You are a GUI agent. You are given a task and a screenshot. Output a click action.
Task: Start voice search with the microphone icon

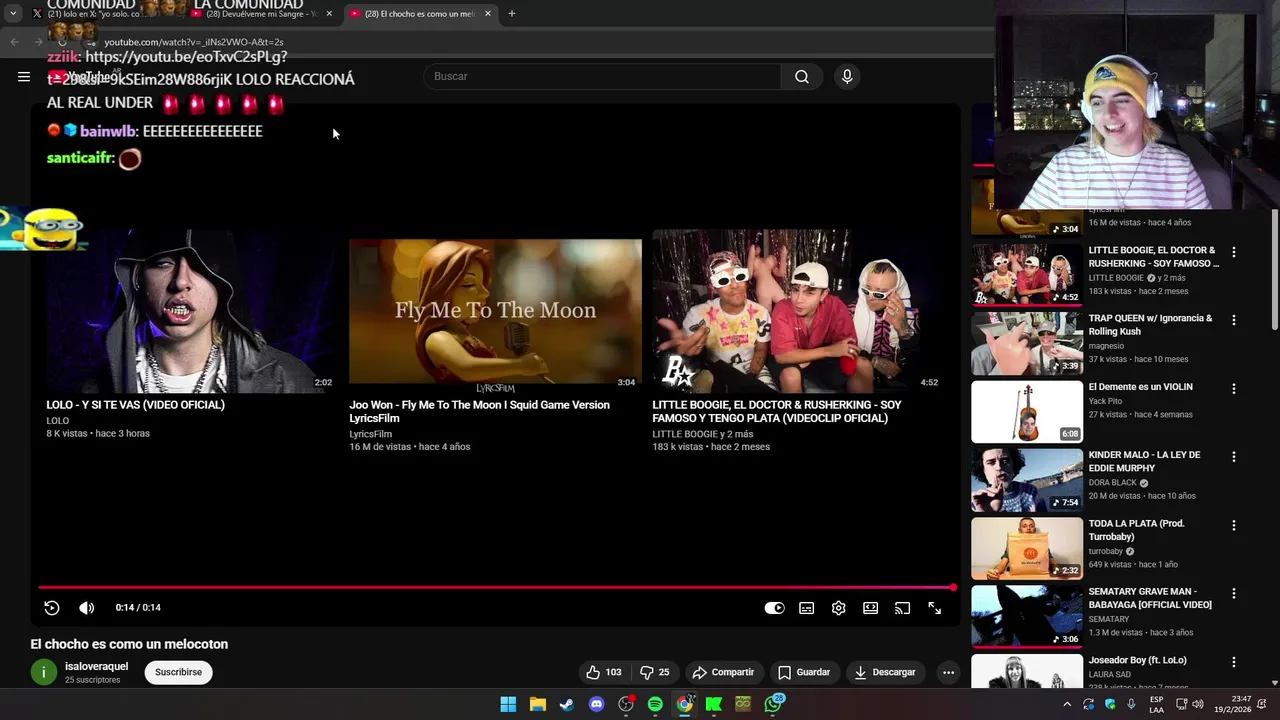(847, 77)
